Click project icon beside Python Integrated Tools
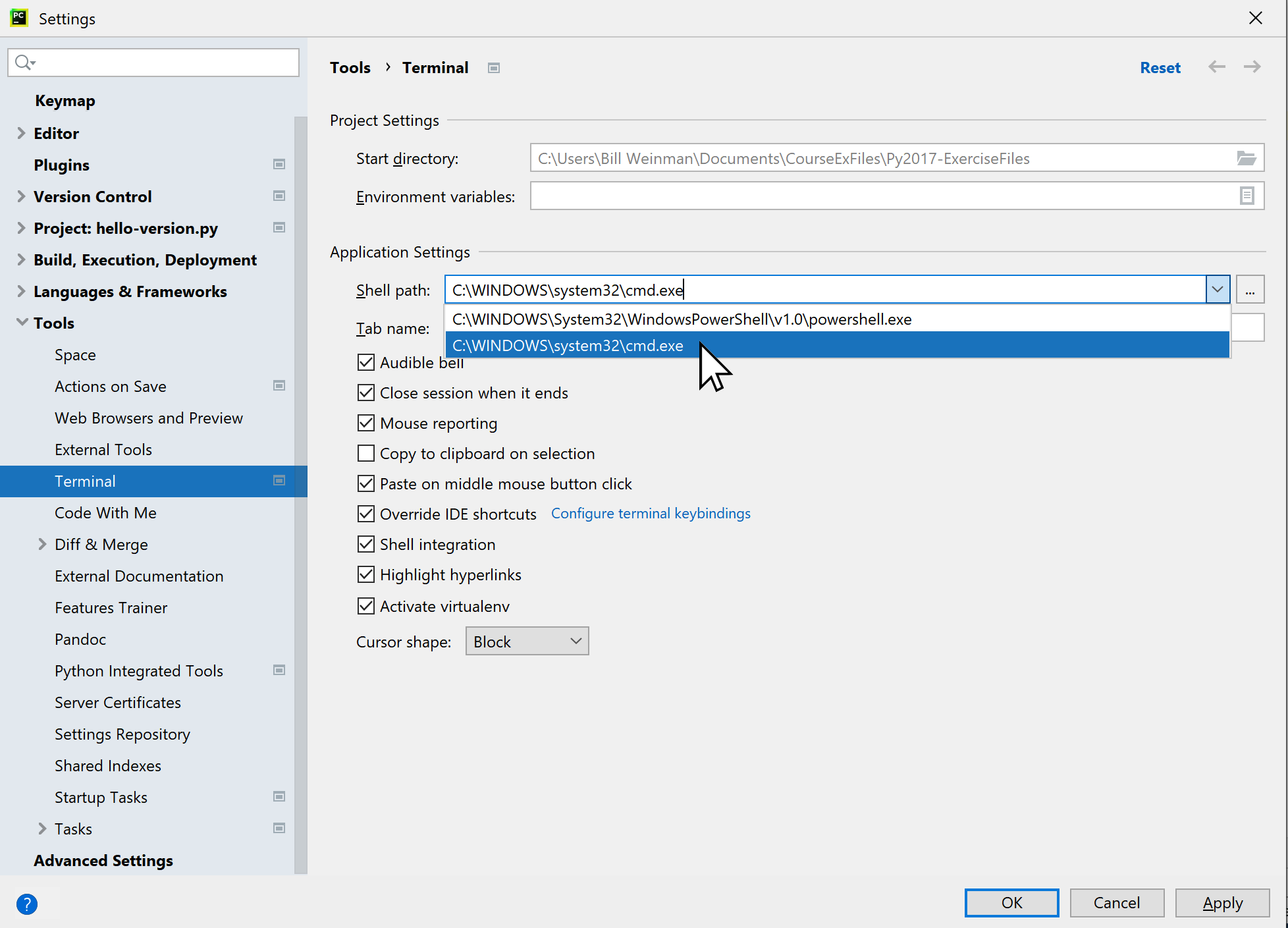 [279, 670]
